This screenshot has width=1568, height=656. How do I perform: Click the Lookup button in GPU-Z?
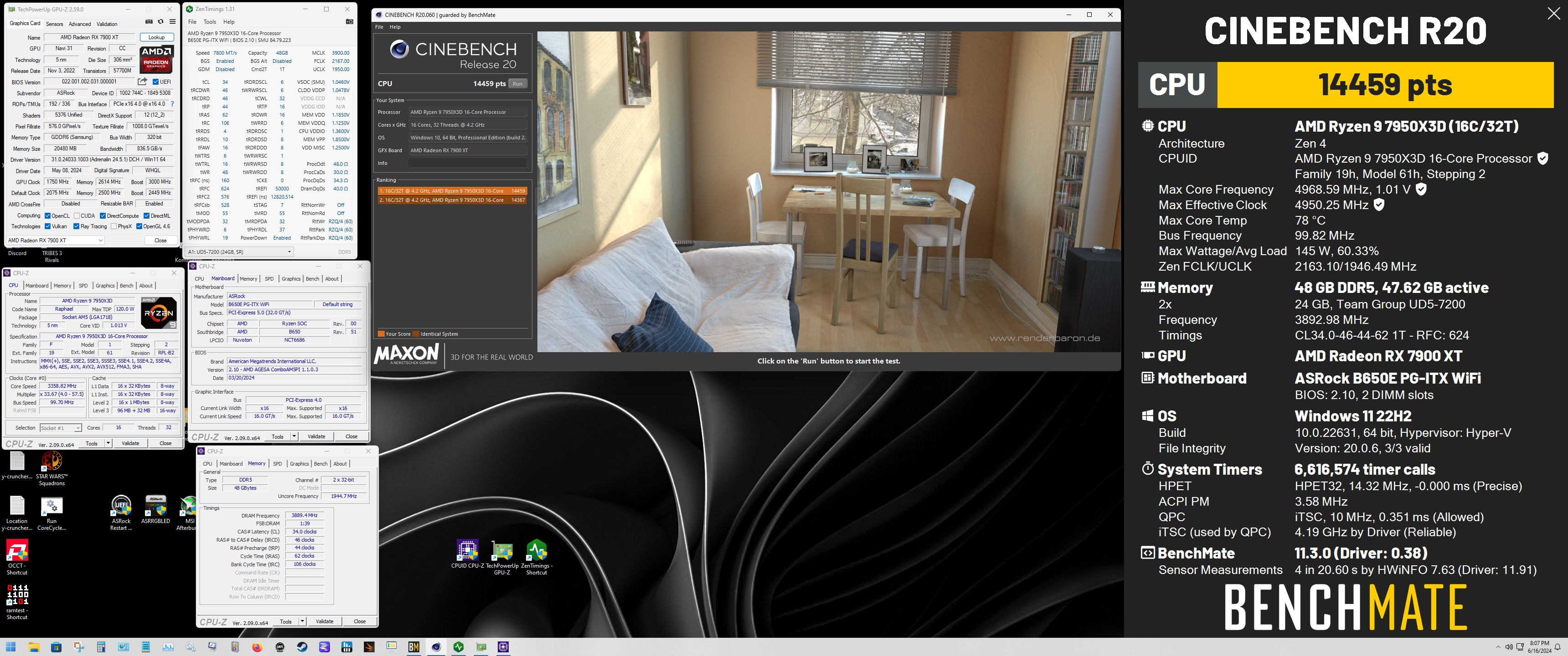click(156, 37)
